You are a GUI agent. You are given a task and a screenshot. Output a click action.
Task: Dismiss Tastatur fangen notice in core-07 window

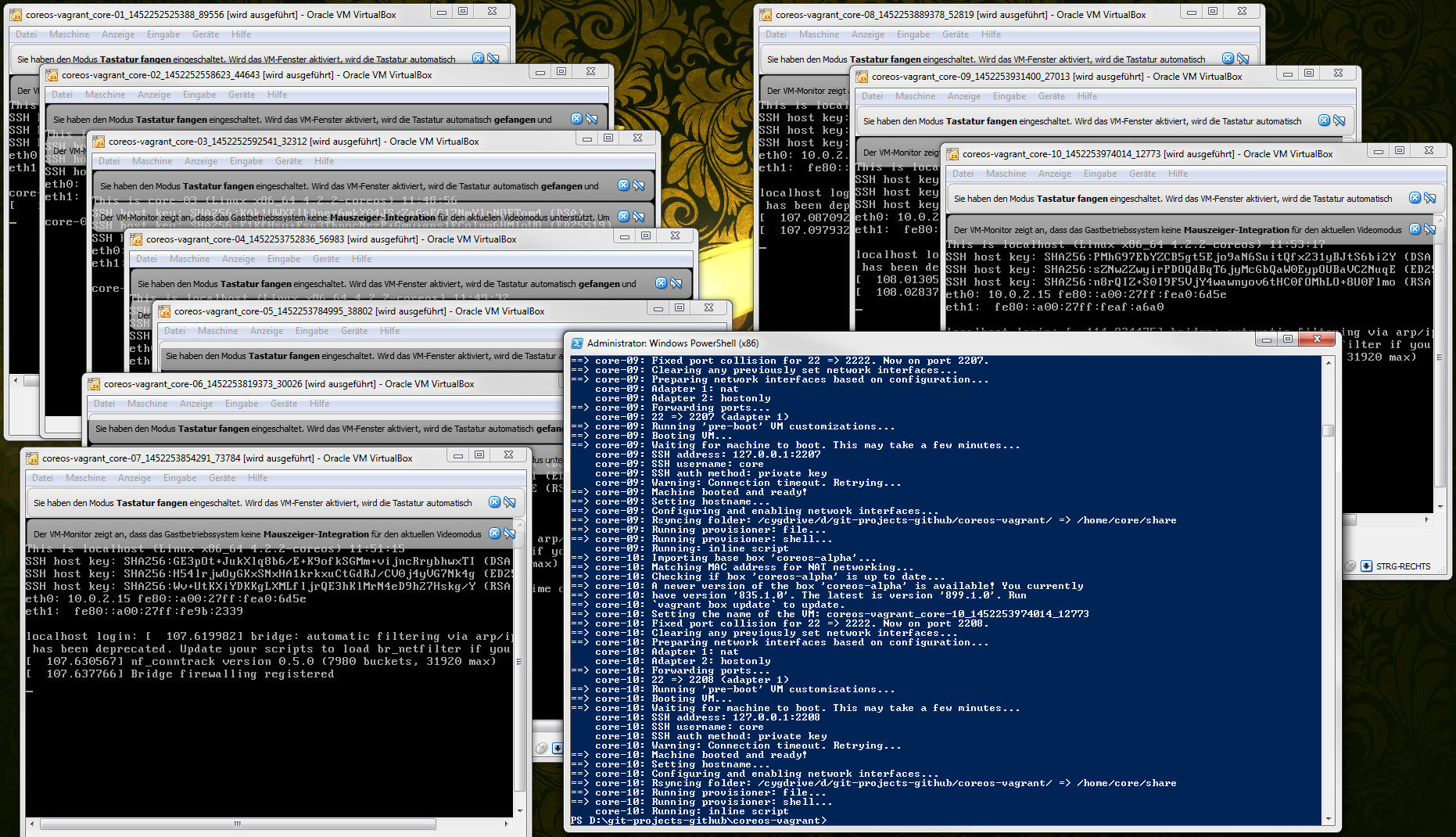[494, 502]
